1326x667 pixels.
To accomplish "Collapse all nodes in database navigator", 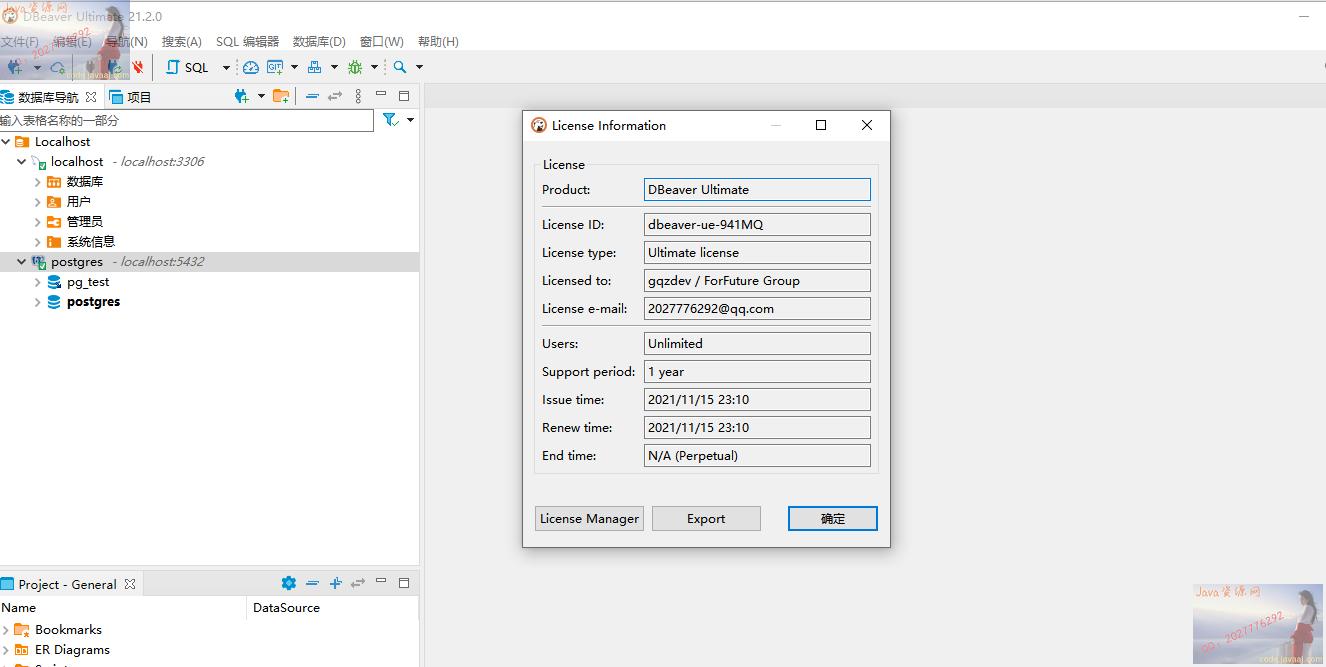I will tap(312, 96).
